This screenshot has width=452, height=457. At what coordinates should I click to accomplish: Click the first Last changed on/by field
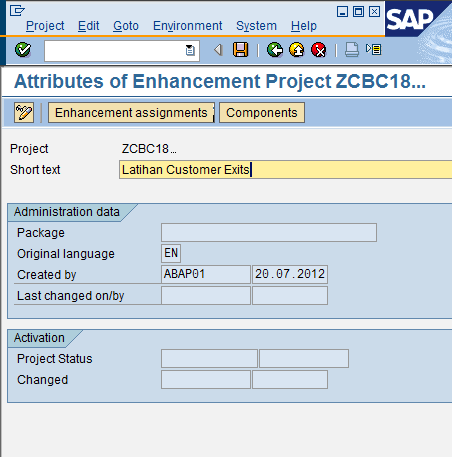206,295
